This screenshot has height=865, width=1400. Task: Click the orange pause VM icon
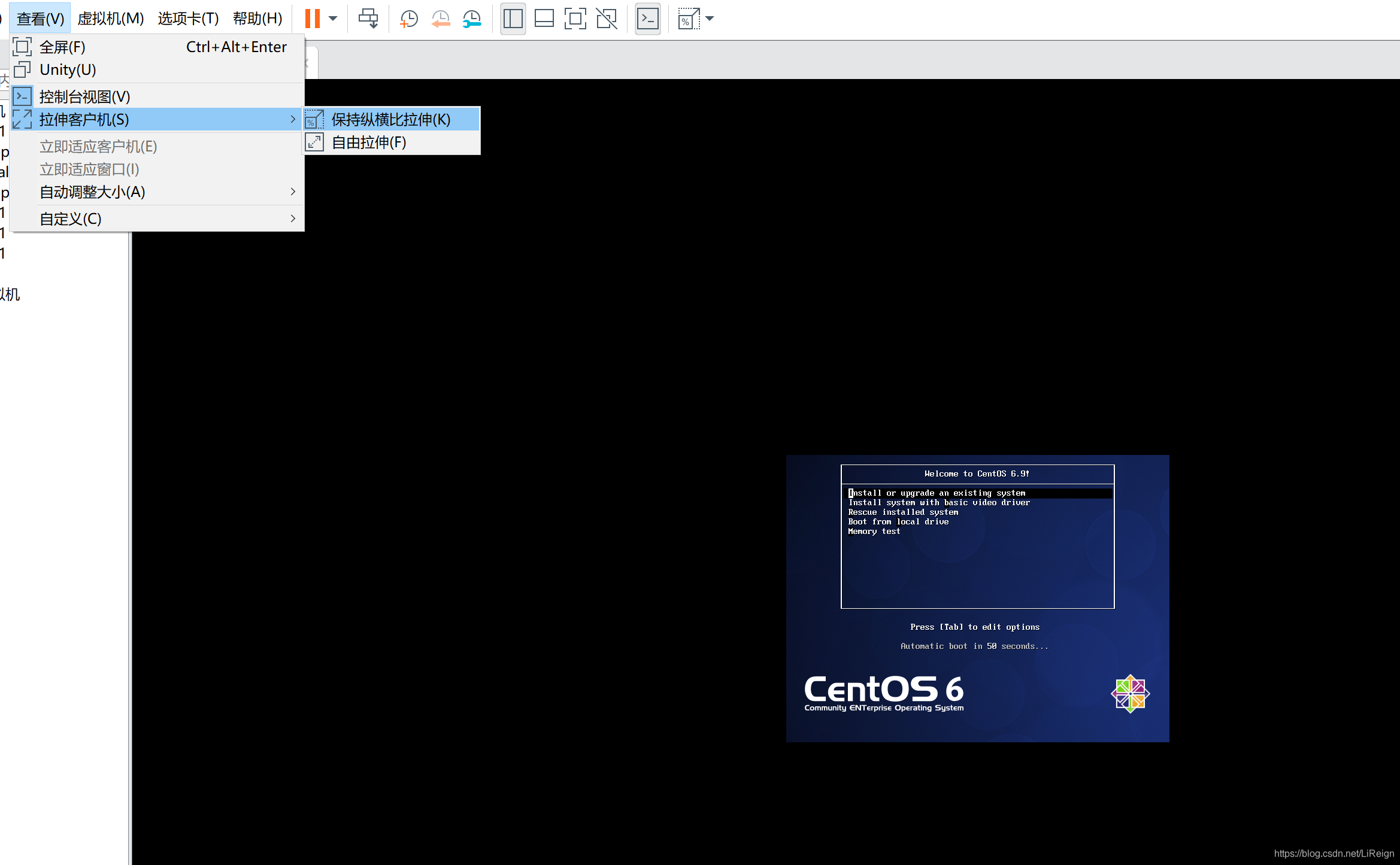tap(312, 19)
